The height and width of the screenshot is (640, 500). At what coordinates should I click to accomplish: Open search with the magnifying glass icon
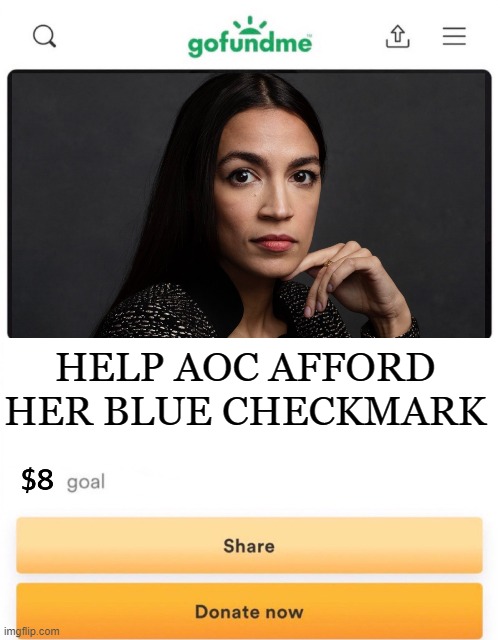tap(44, 36)
